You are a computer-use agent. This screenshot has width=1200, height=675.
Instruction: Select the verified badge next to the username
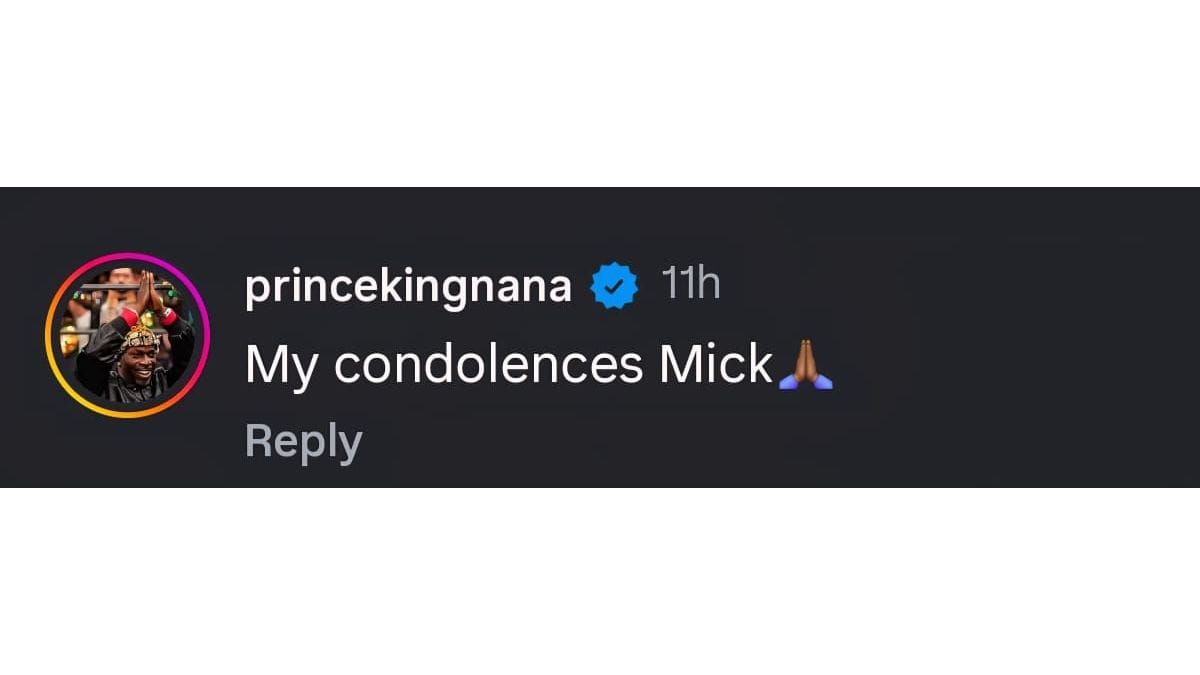click(x=611, y=285)
